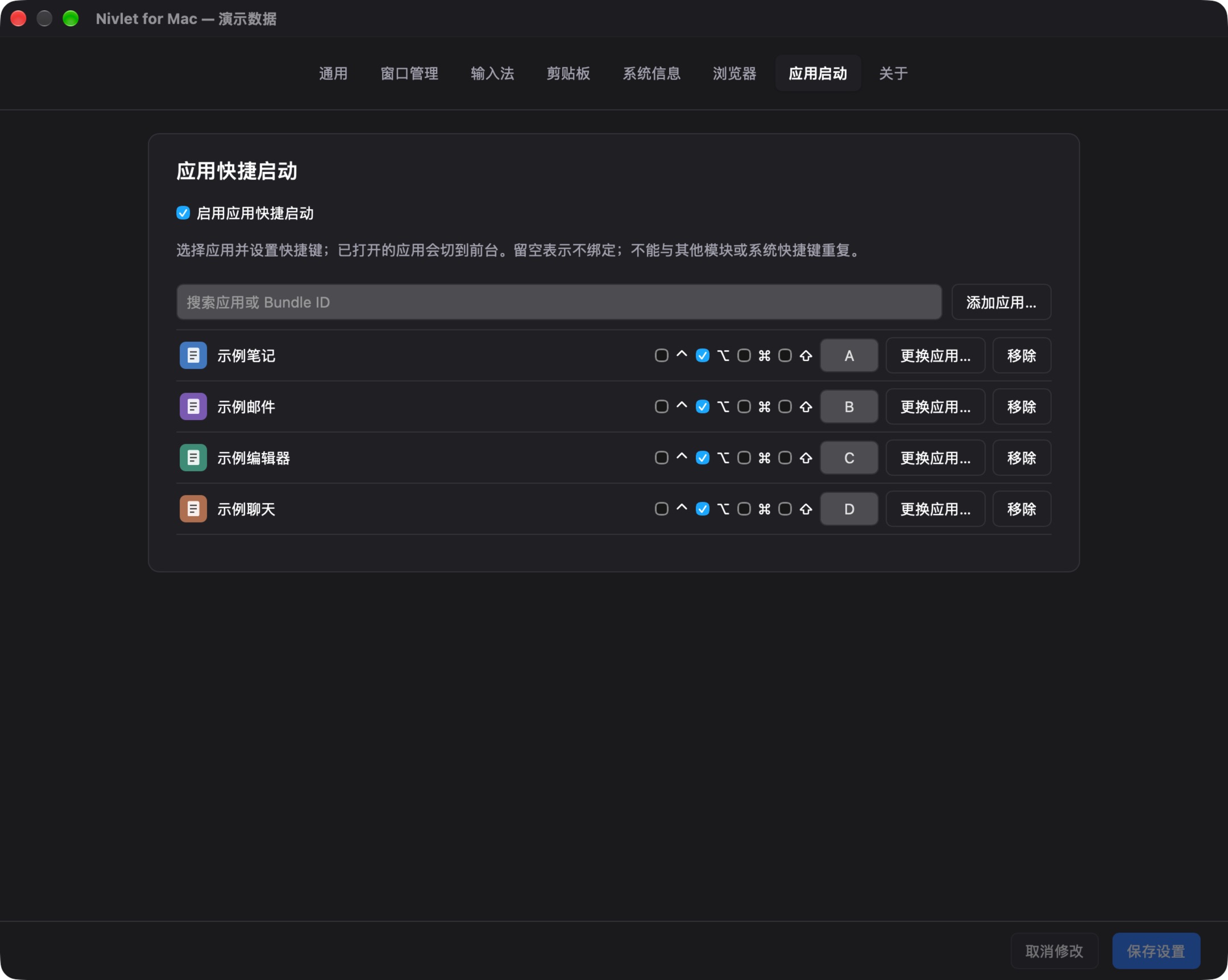Open the 关于 tab

893,73
